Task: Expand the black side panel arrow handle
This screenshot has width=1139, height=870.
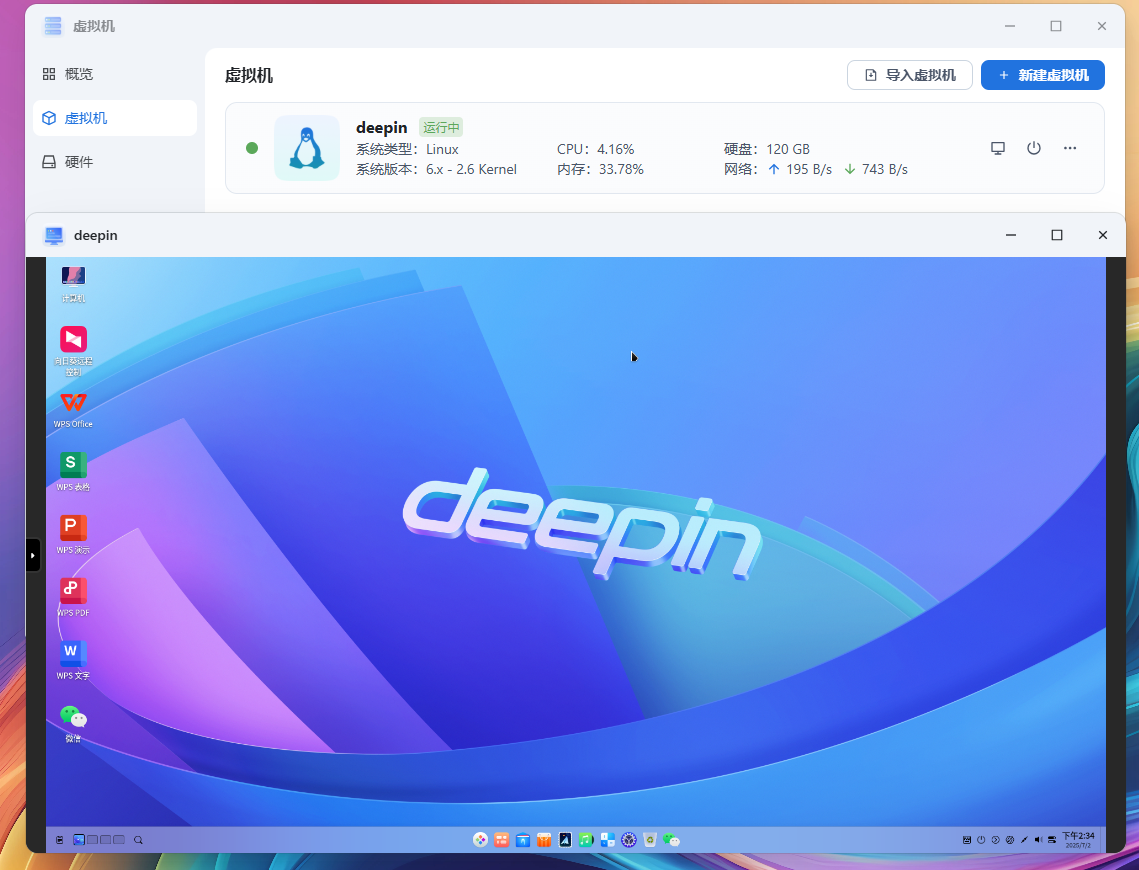Action: (33, 554)
